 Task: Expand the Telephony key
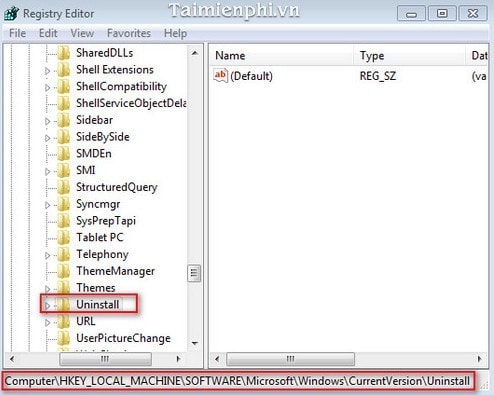pos(48,255)
